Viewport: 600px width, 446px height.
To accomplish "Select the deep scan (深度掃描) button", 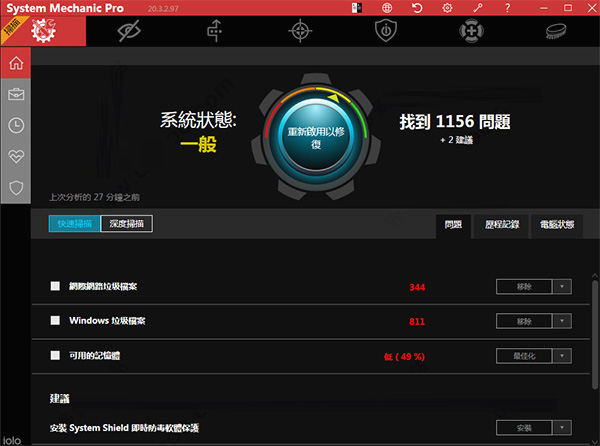I will pyautogui.click(x=127, y=224).
